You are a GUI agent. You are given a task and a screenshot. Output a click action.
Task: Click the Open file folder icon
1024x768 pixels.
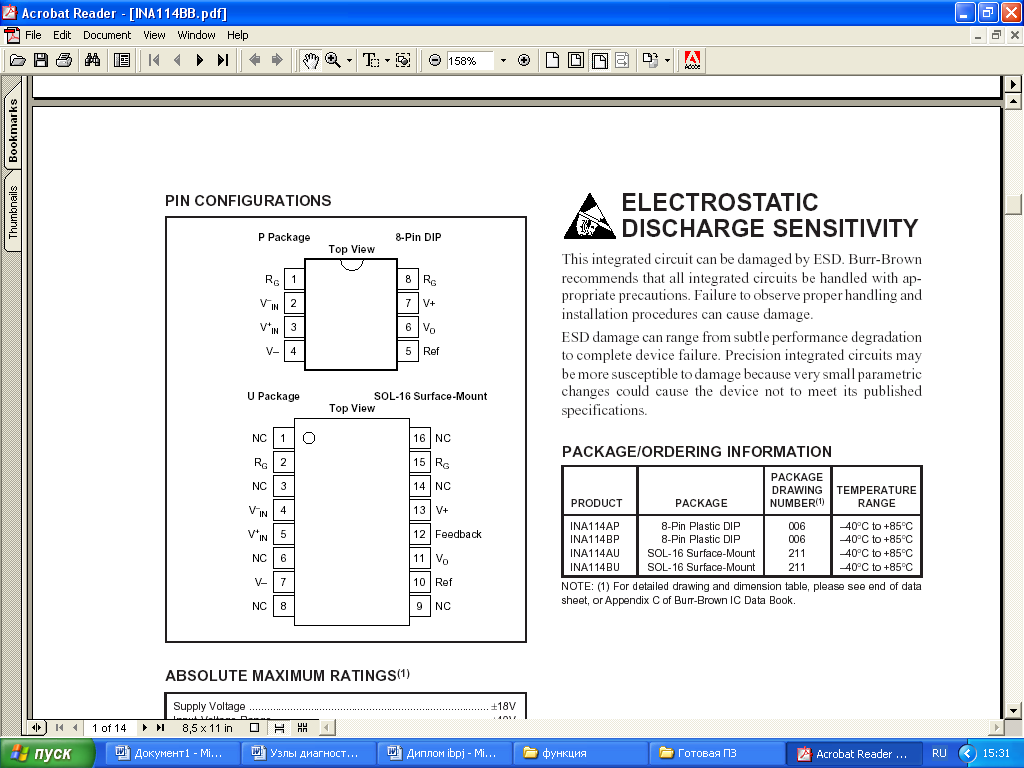point(18,61)
